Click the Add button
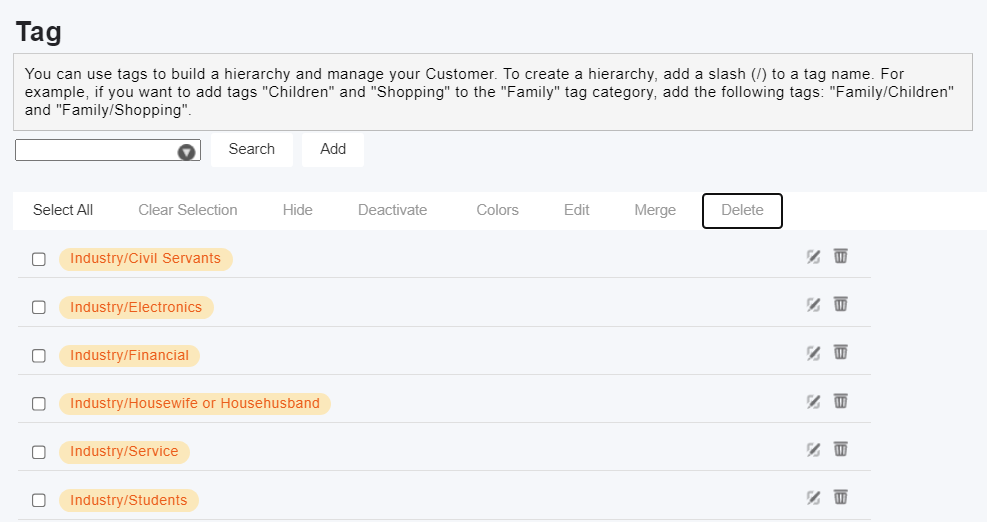This screenshot has height=522, width=987. [333, 149]
